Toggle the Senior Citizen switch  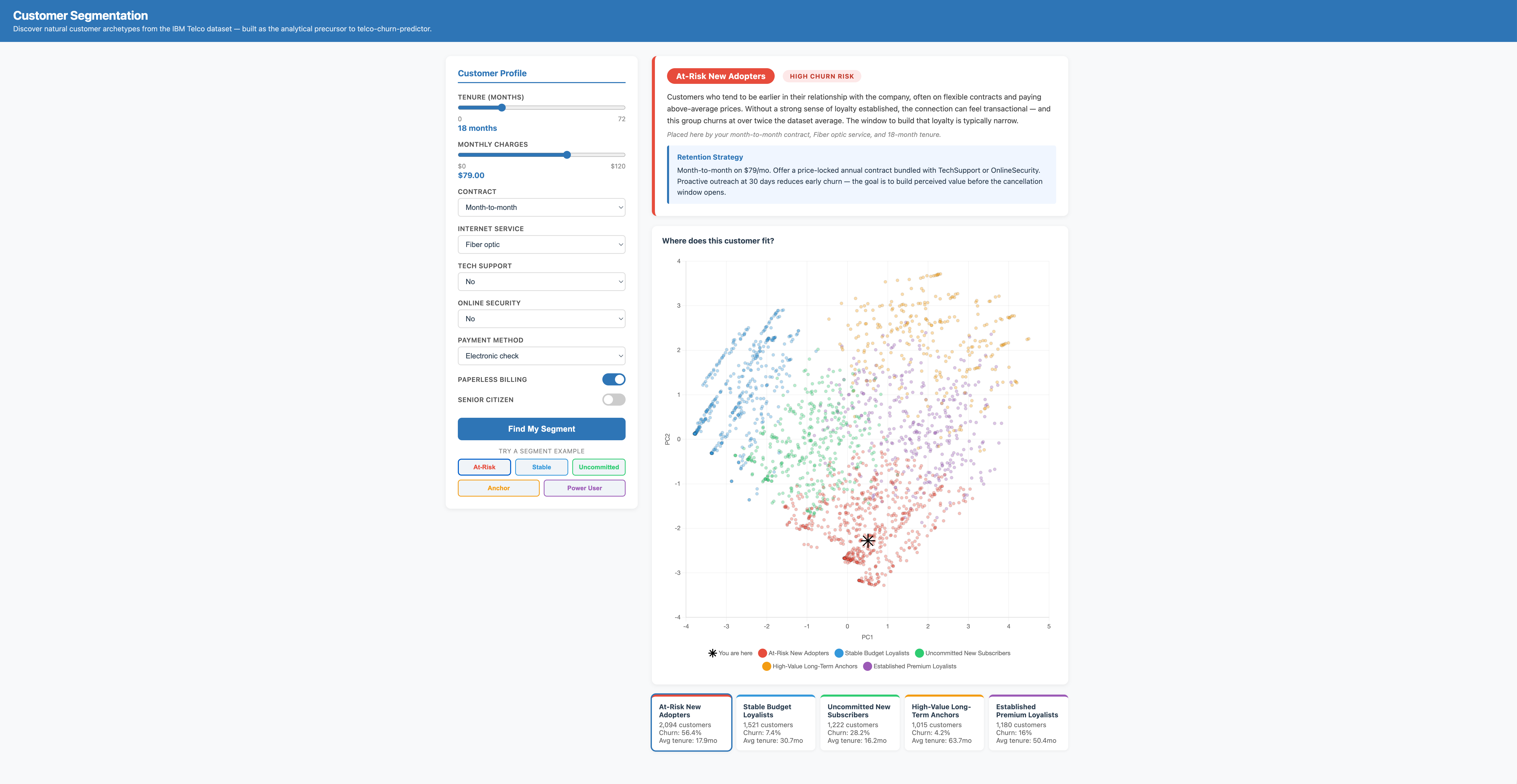(614, 400)
